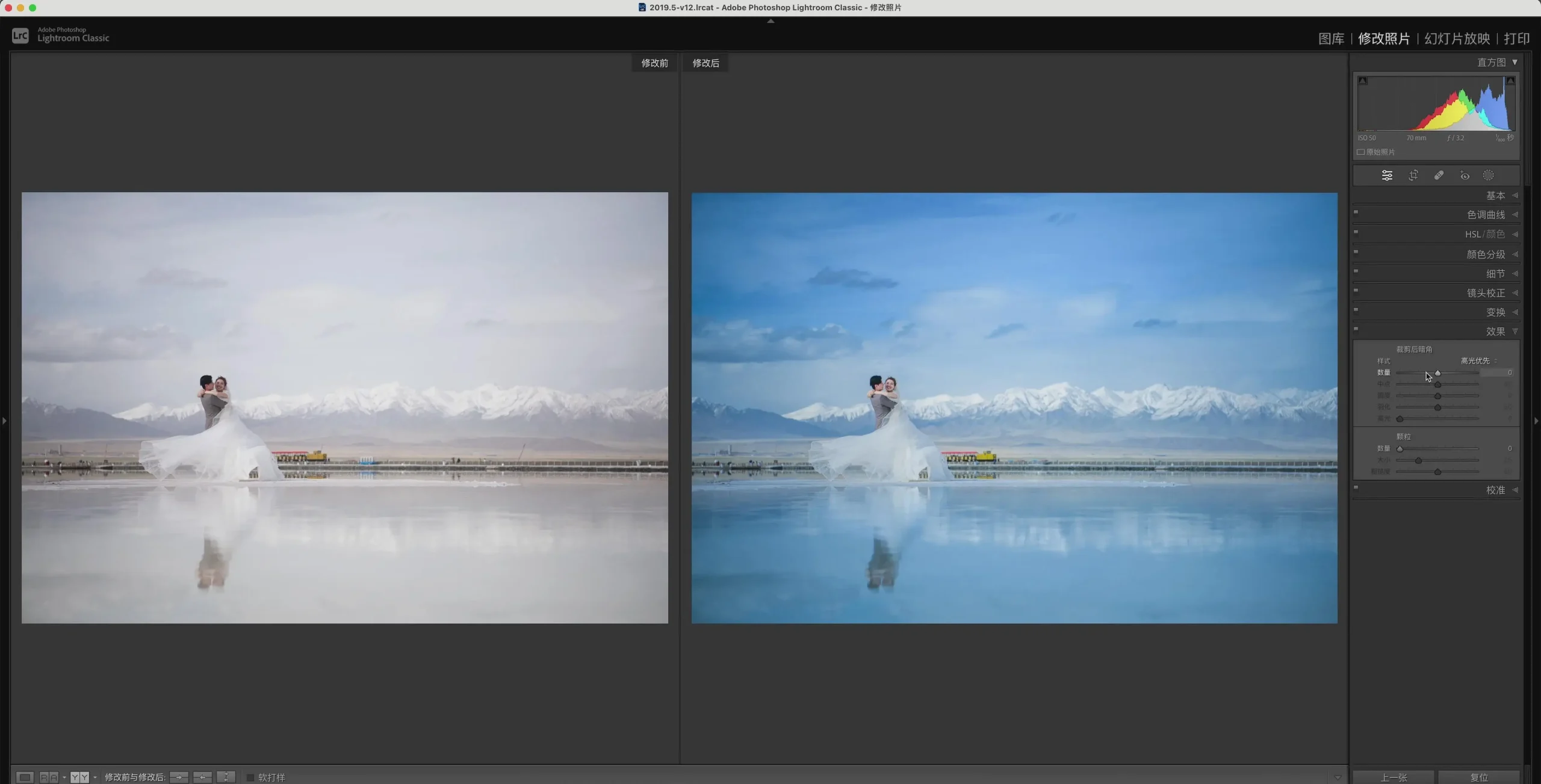
Task: Click the 上一张 button
Action: [1394, 777]
